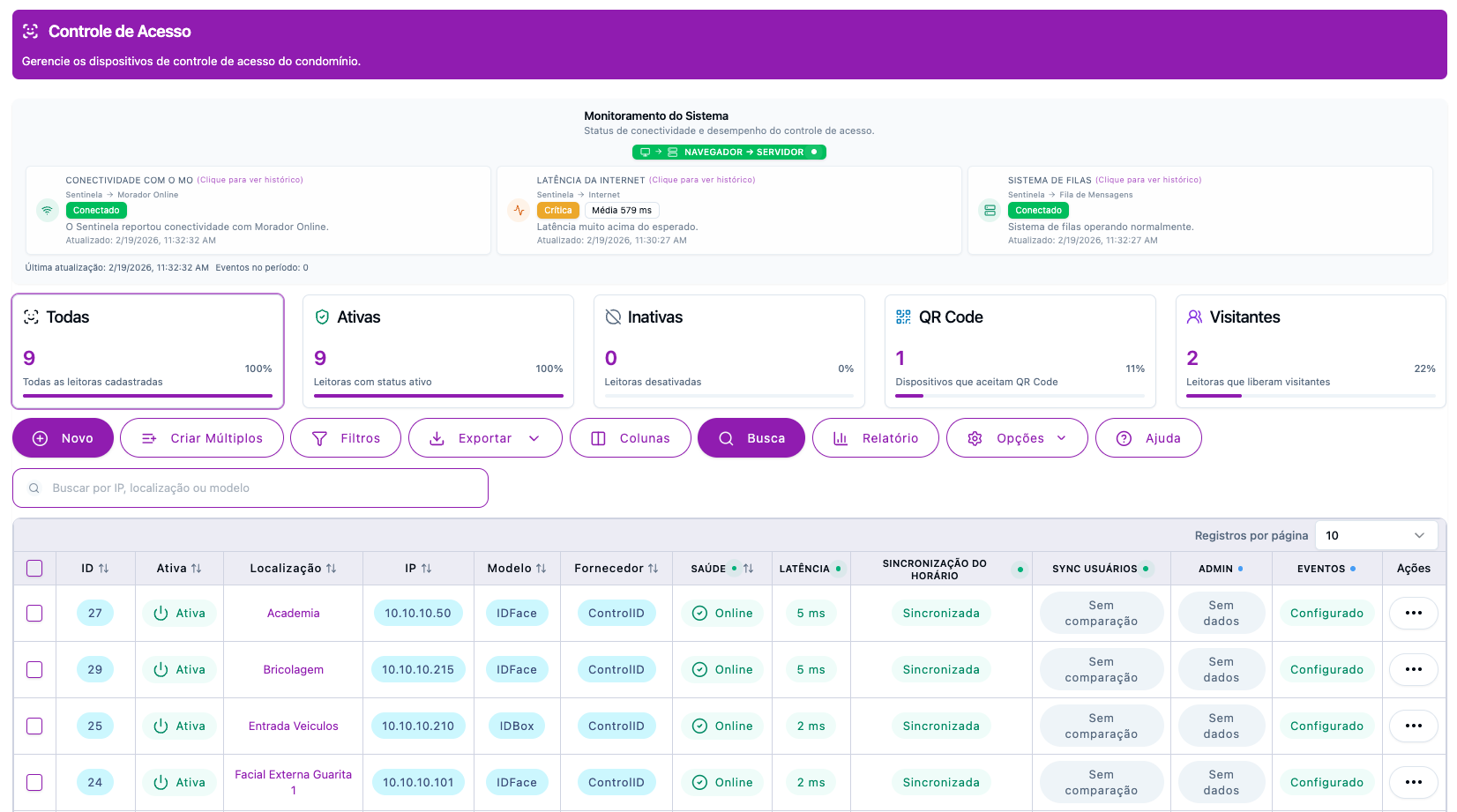The image size is (1457, 812).
Task: Click the QR Code icon in the stats card
Action: (903, 317)
